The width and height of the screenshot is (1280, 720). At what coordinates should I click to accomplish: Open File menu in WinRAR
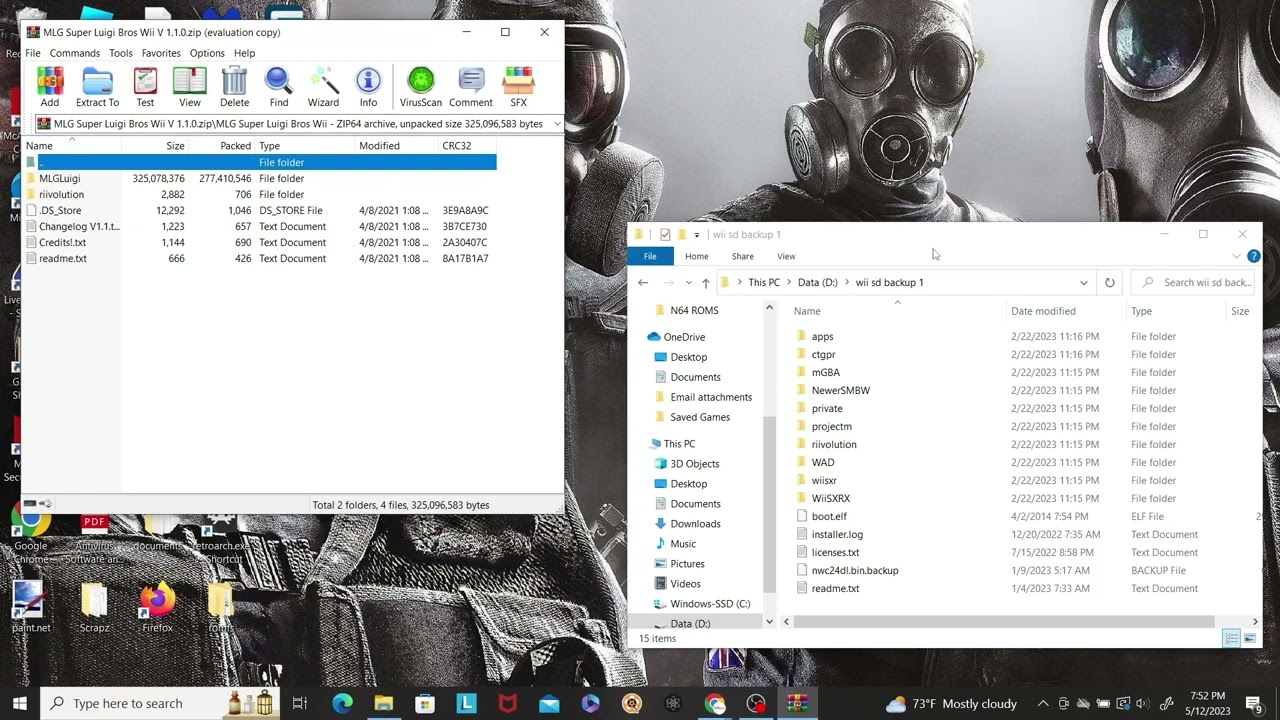pos(33,53)
